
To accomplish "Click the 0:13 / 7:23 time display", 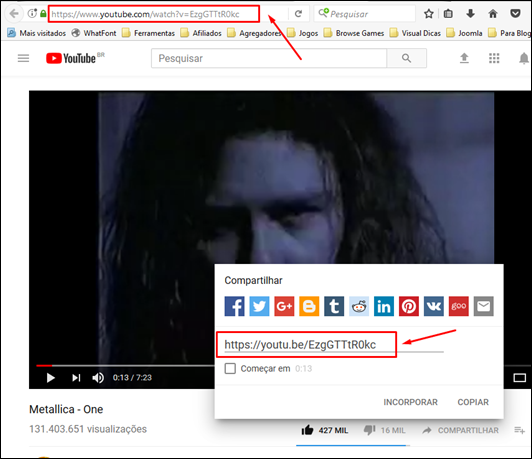I will 132,378.
